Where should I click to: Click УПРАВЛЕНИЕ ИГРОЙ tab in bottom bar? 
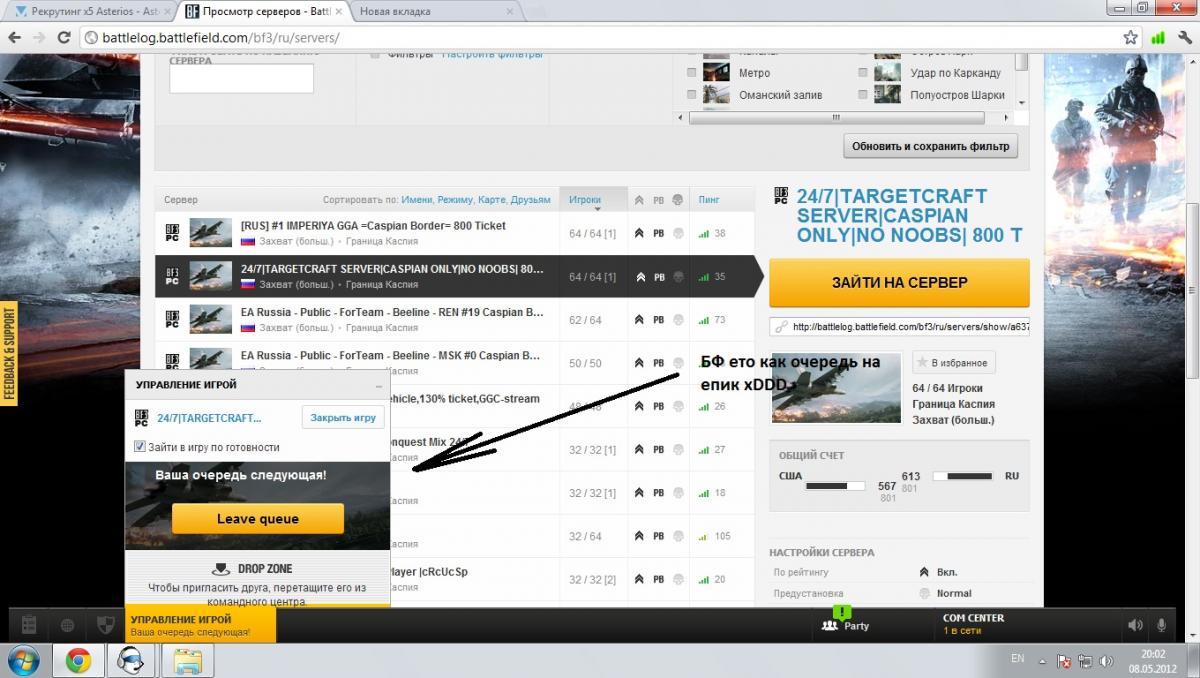(x=201, y=625)
